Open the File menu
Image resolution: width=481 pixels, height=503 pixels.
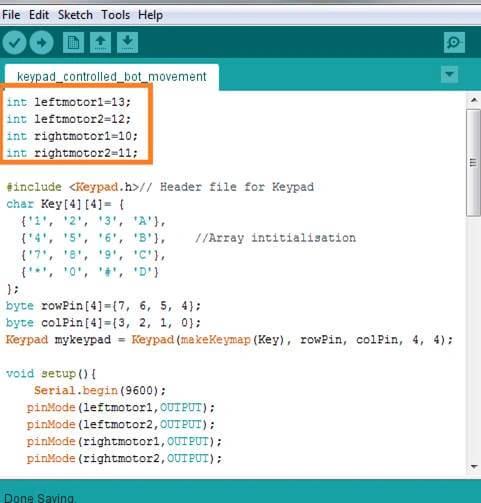[x=11, y=15]
